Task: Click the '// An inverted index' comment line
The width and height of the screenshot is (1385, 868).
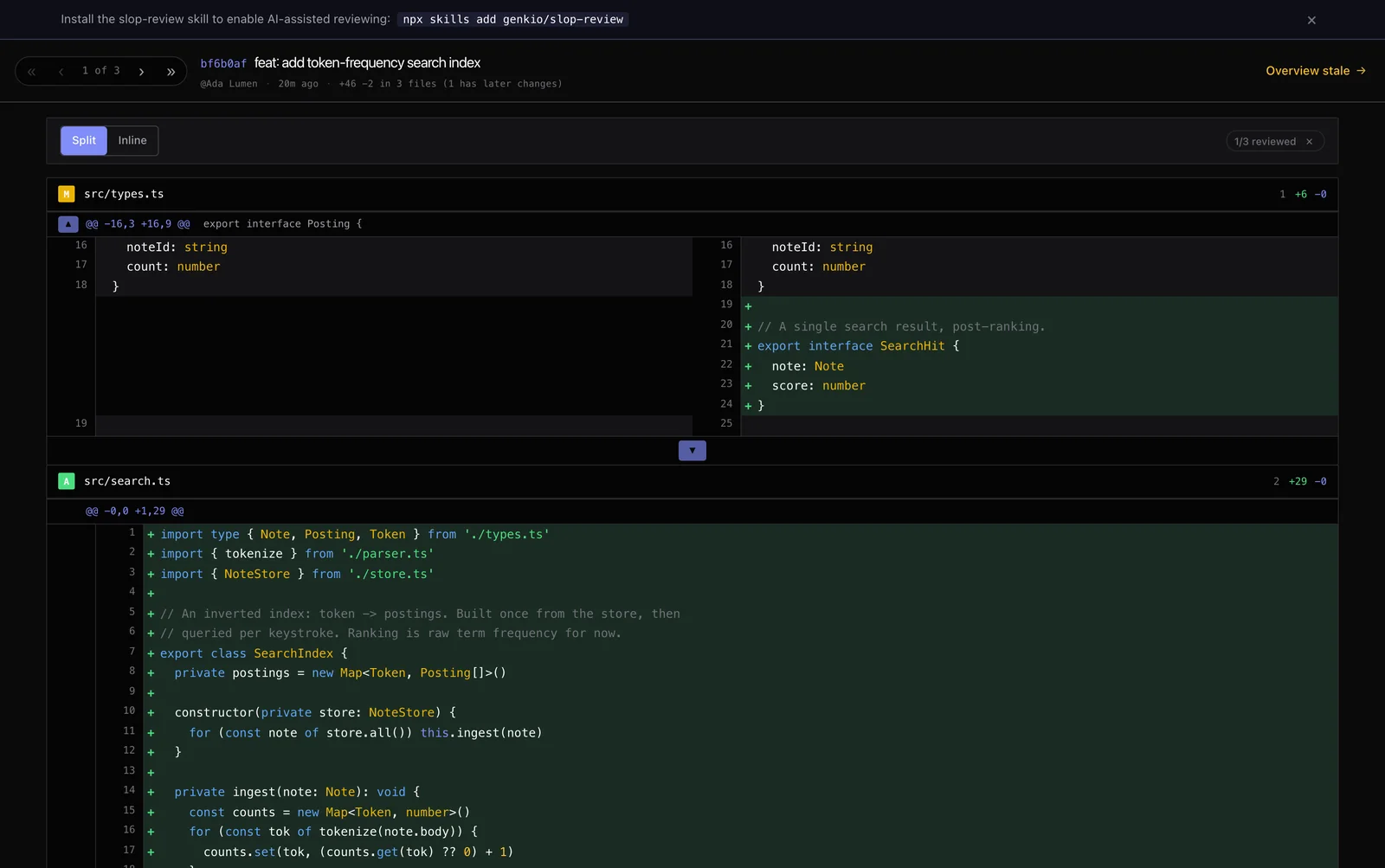Action: click(741, 614)
